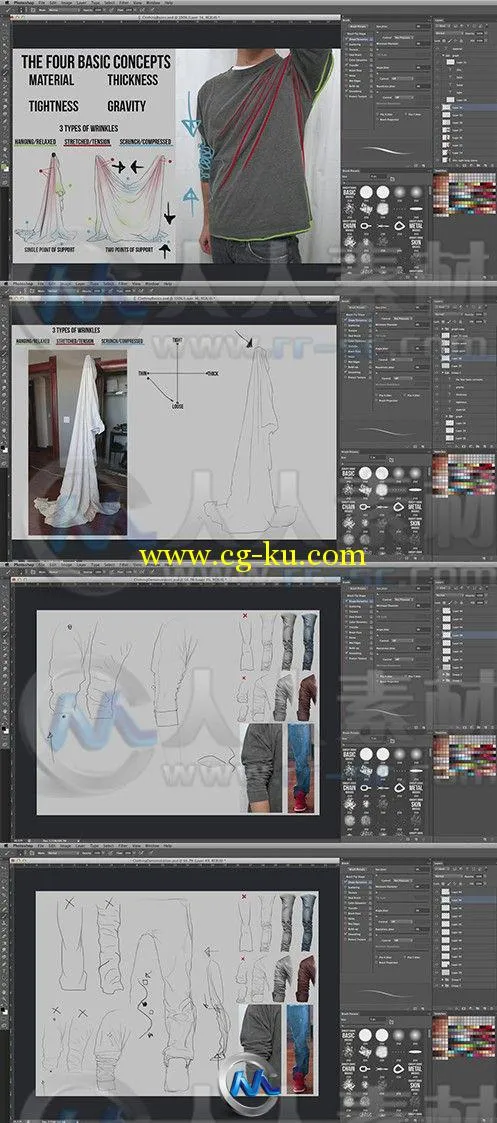
Task: Choose METAL brush set thumbnail in pants sketch window
Action: coord(415,1069)
